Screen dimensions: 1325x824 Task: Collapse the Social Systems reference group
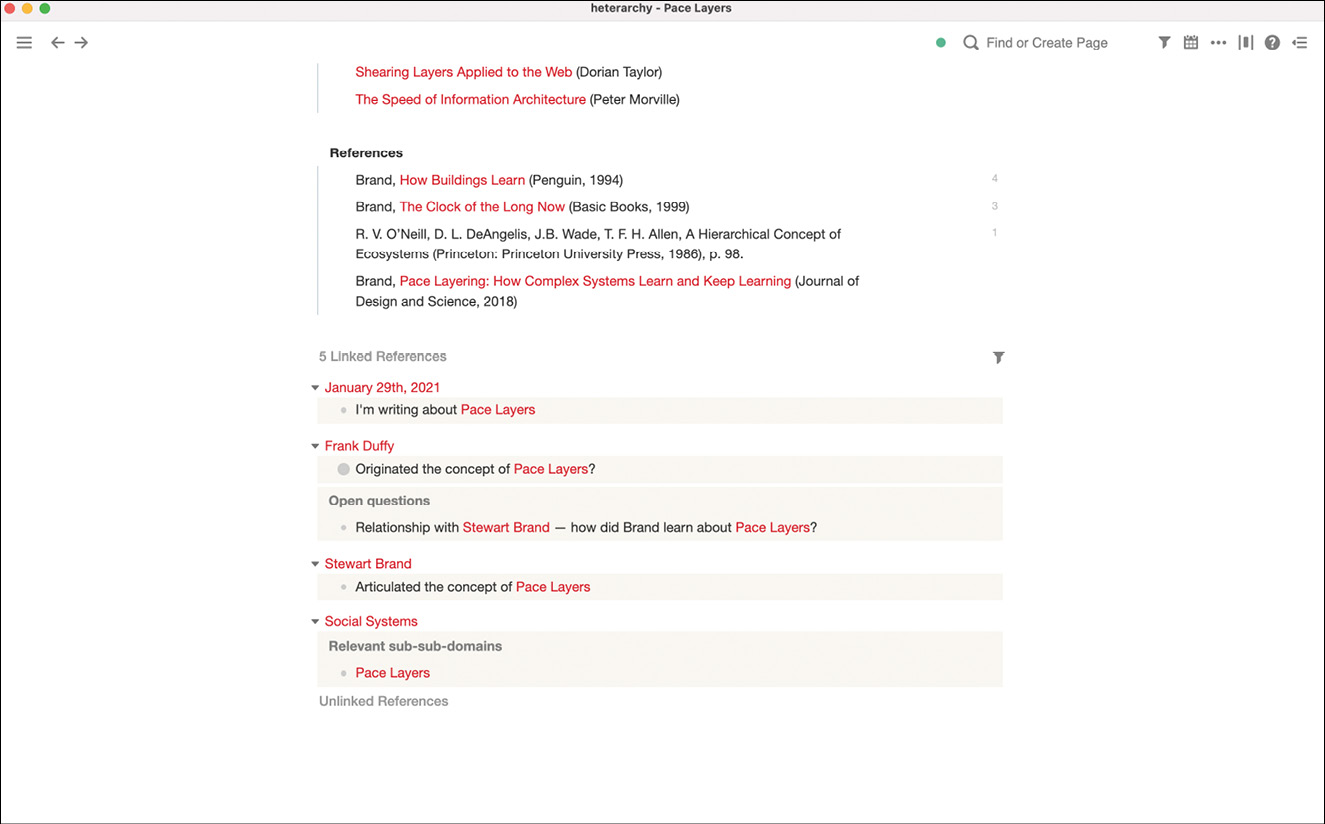click(315, 622)
